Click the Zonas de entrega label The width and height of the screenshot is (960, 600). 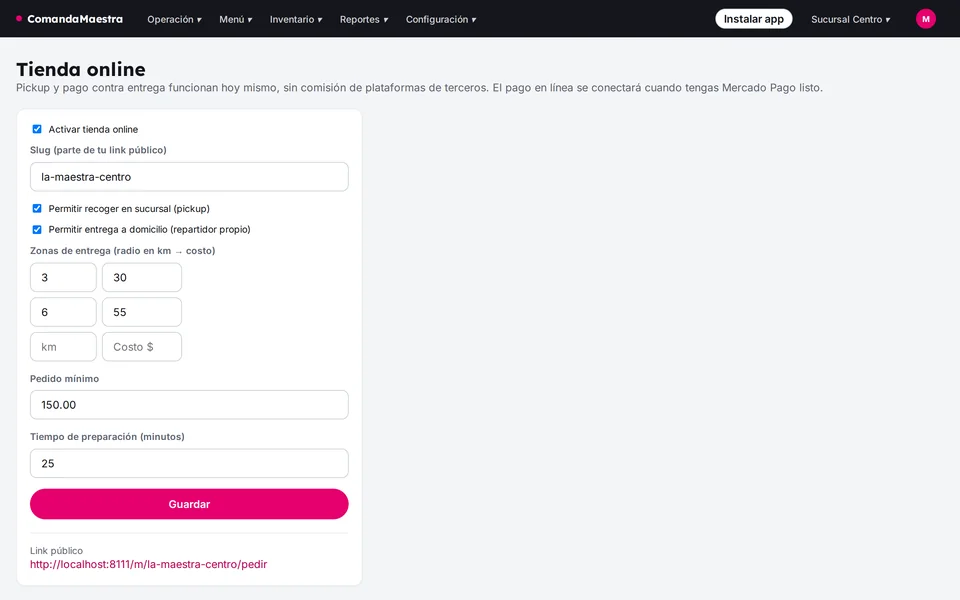[122, 251]
